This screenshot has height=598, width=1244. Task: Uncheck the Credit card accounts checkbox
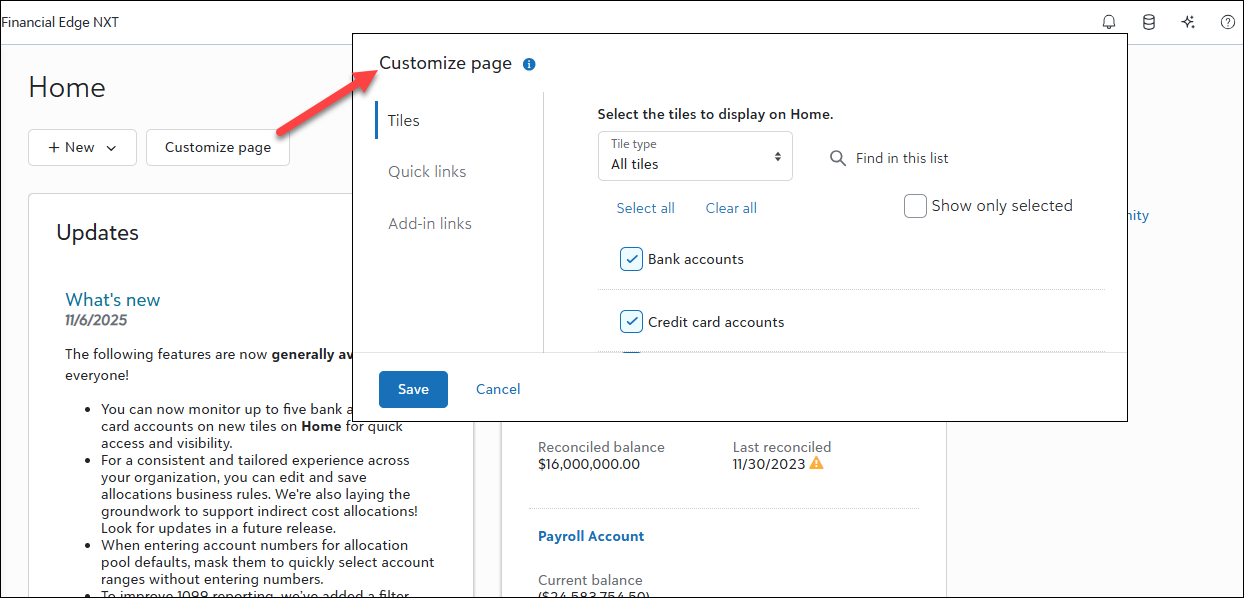[631, 322]
